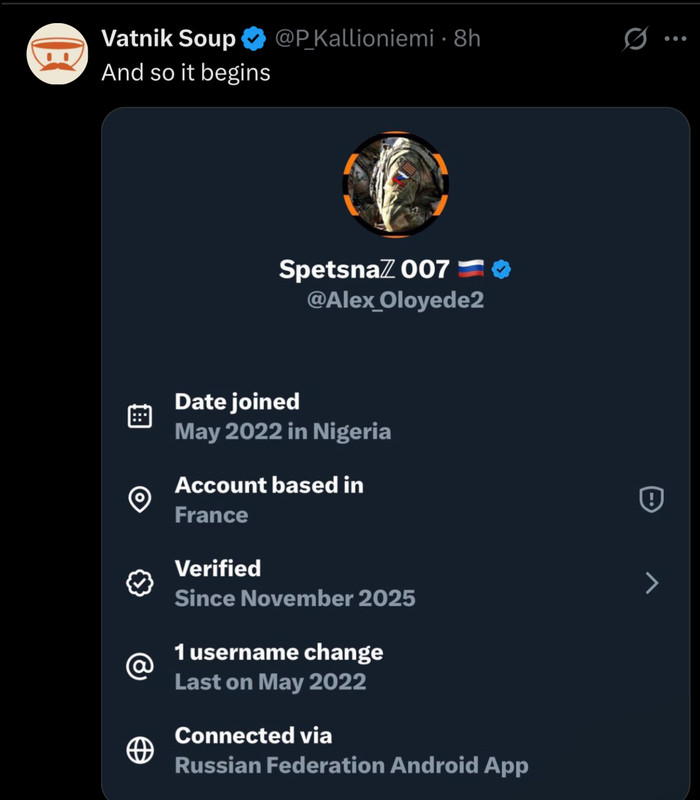This screenshot has height=800, width=700.
Task: Click the 8h timestamp
Action: [x=467, y=39]
